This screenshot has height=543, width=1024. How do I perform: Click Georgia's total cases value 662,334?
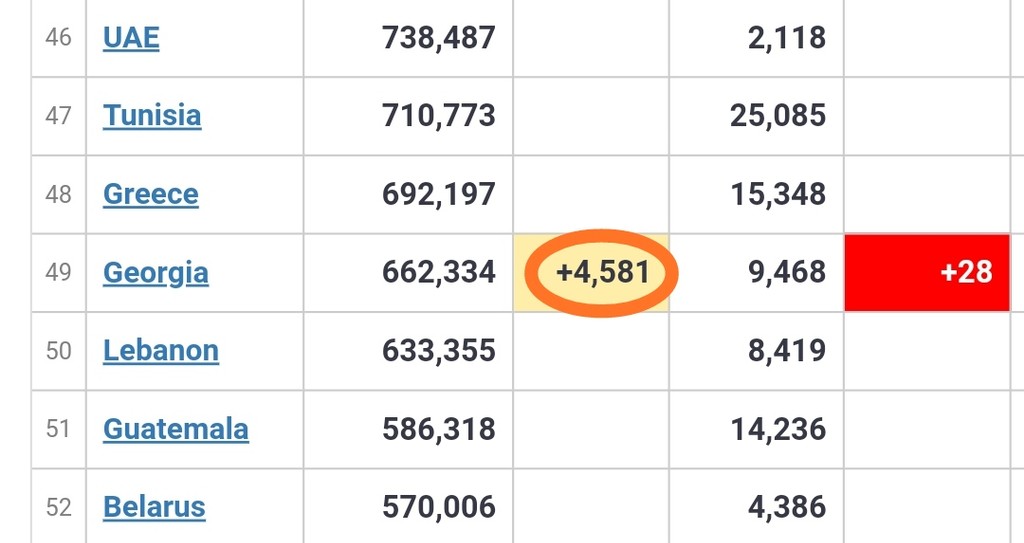click(x=438, y=272)
